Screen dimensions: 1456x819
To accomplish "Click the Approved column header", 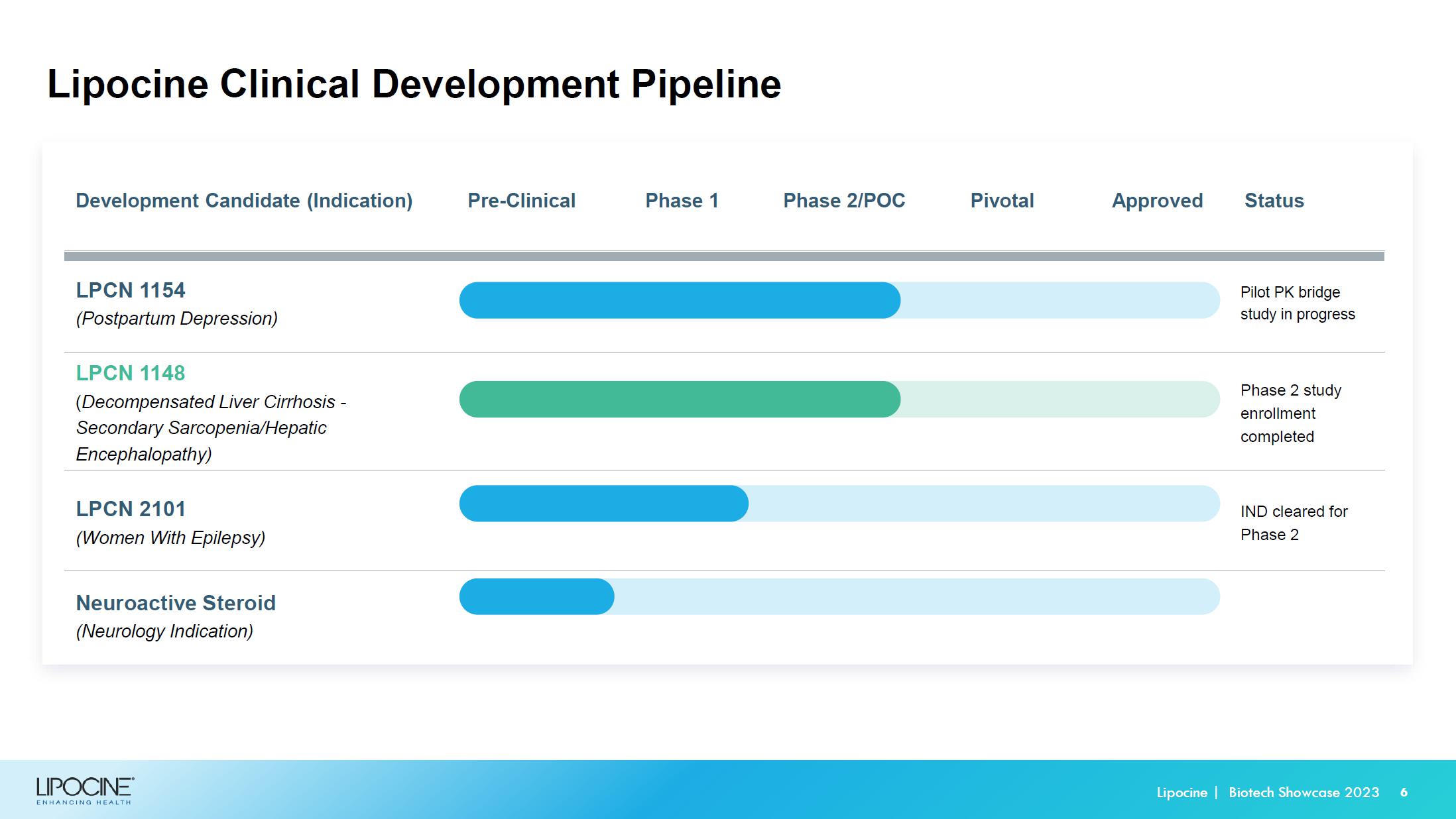I will pos(1157,201).
